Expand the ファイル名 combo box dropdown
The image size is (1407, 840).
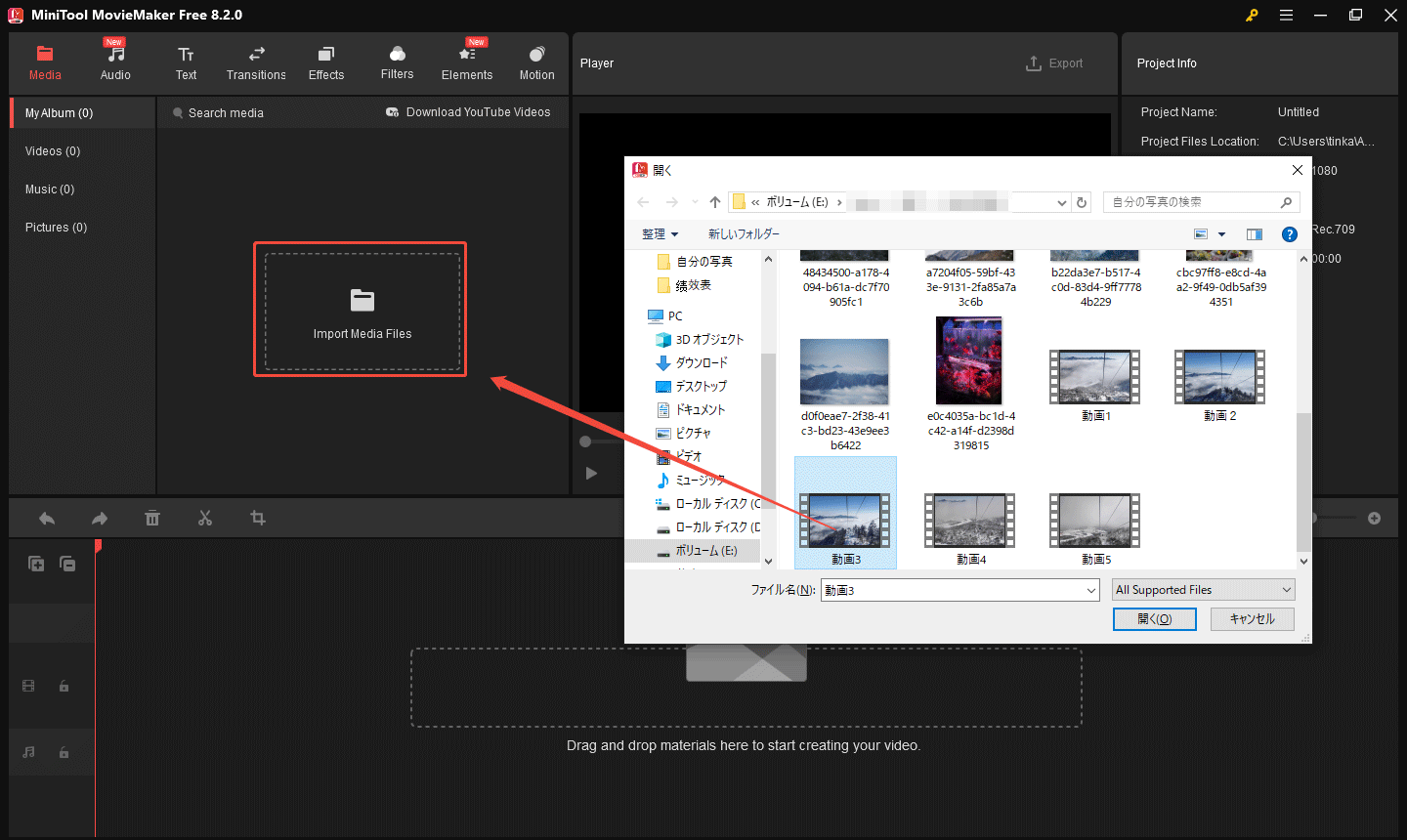1091,590
